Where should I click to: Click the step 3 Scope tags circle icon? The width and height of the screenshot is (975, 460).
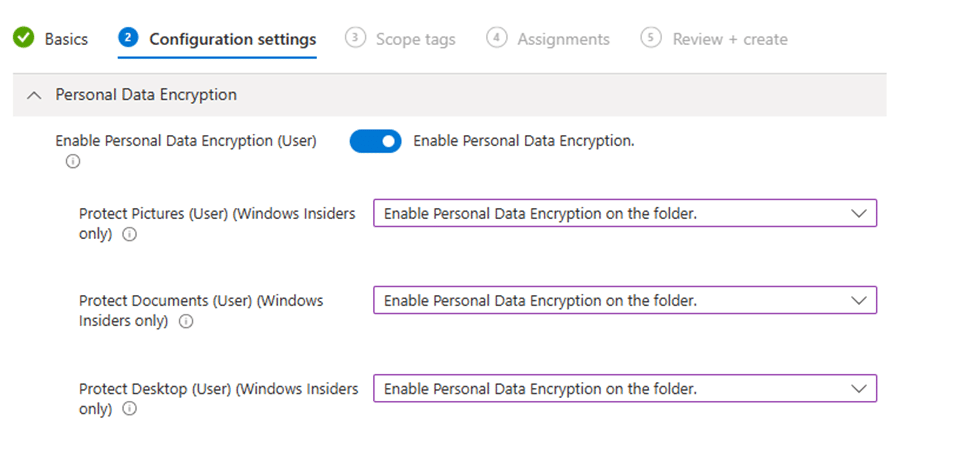[x=354, y=38]
